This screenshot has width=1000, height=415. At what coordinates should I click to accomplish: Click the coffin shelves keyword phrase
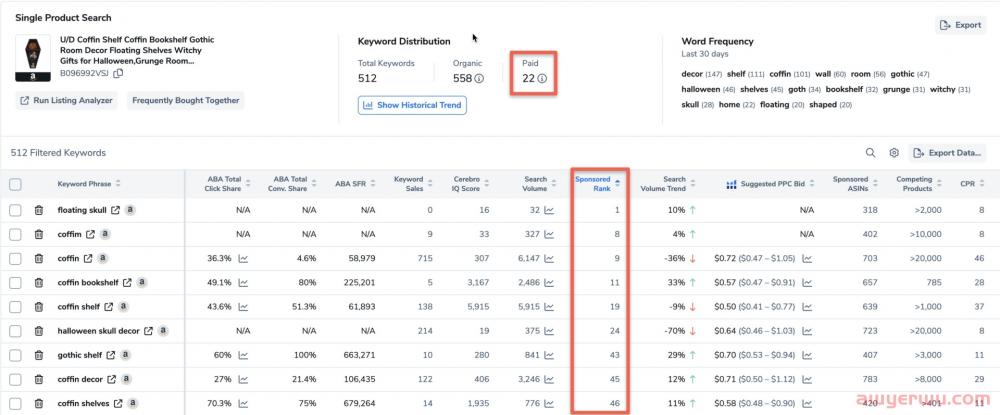pyautogui.click(x=85, y=404)
